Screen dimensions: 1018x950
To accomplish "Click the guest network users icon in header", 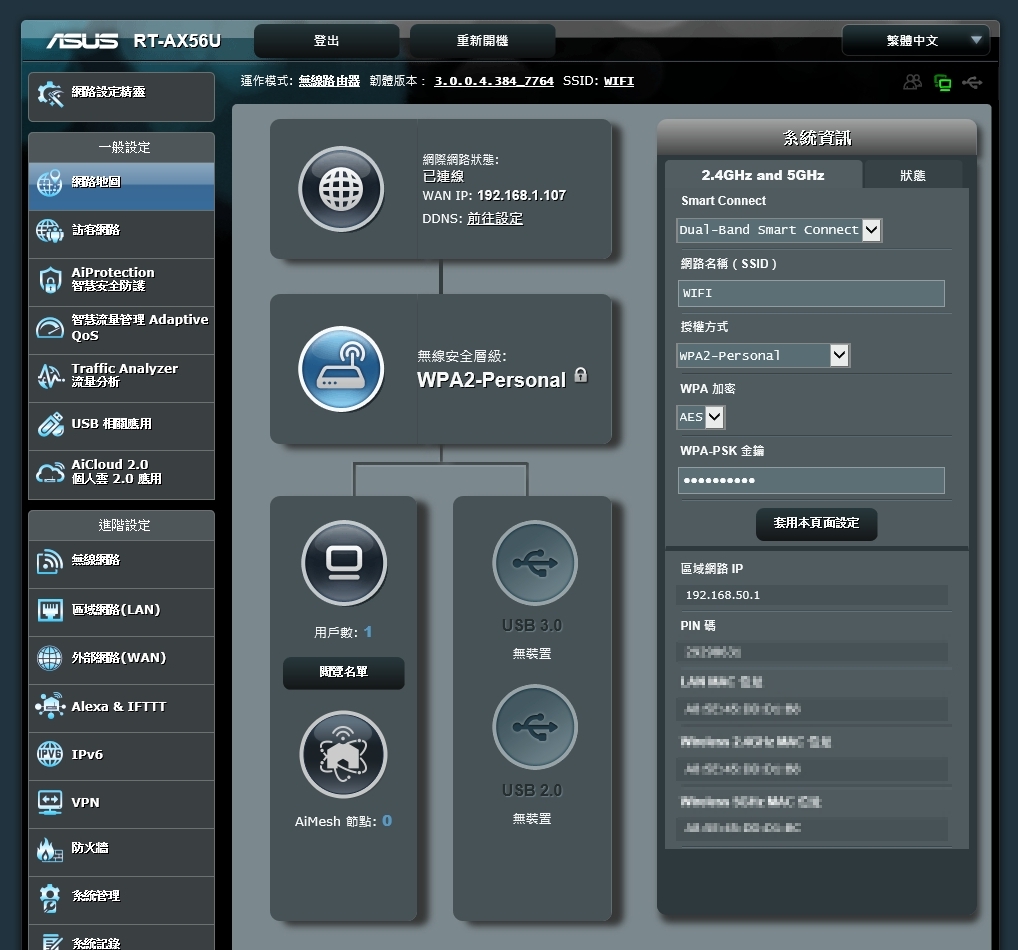I will 912,82.
